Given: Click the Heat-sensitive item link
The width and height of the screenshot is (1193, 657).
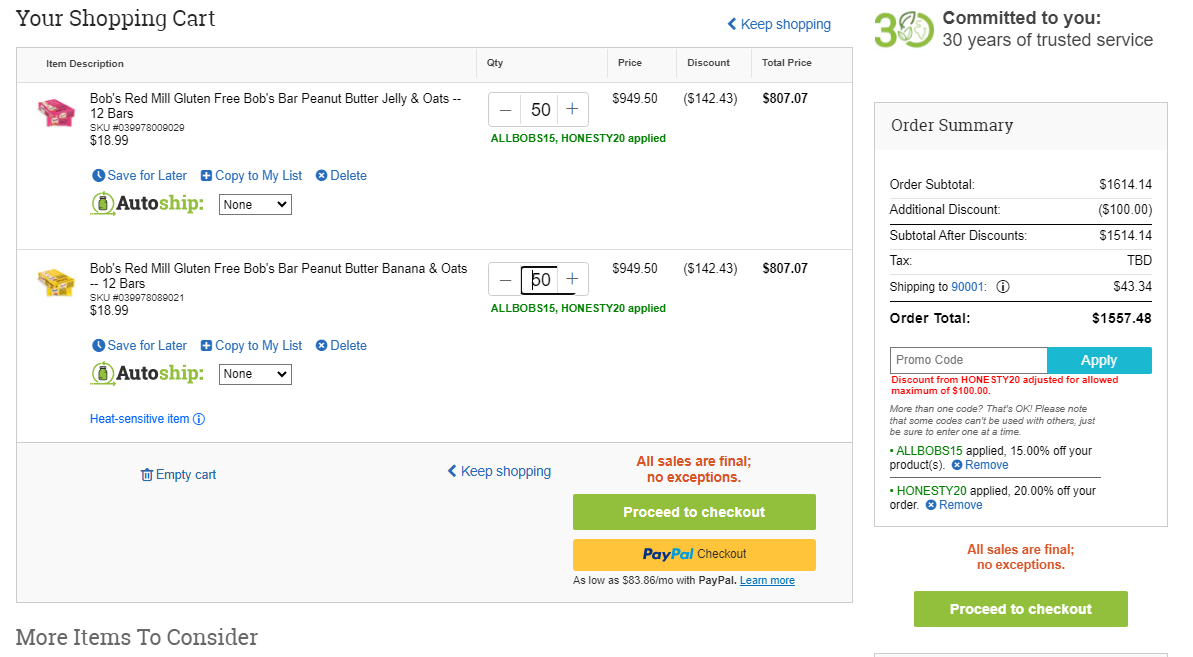Looking at the screenshot, I should (x=148, y=419).
